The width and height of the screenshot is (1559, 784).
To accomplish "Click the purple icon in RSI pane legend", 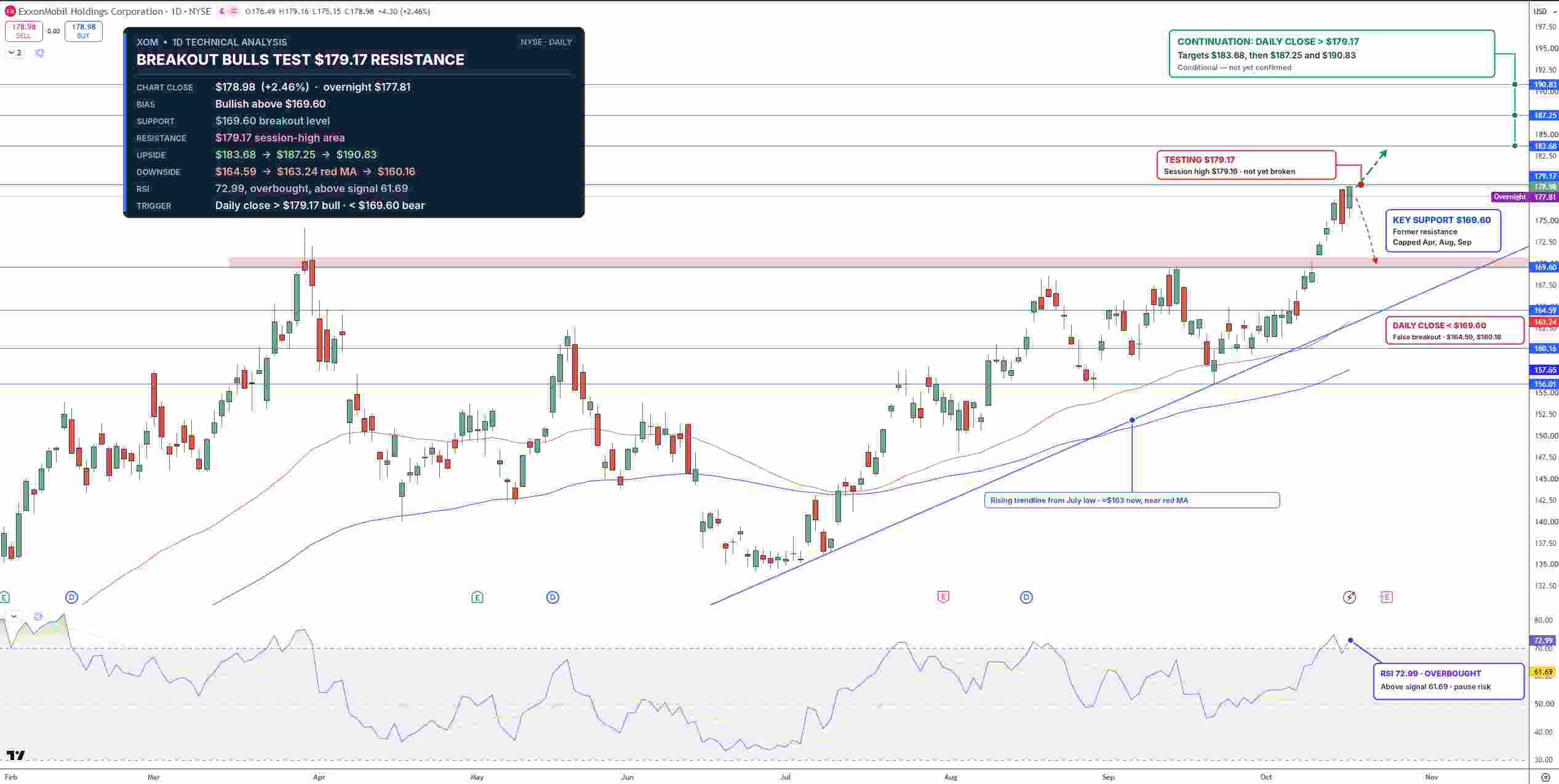I will 38,616.
